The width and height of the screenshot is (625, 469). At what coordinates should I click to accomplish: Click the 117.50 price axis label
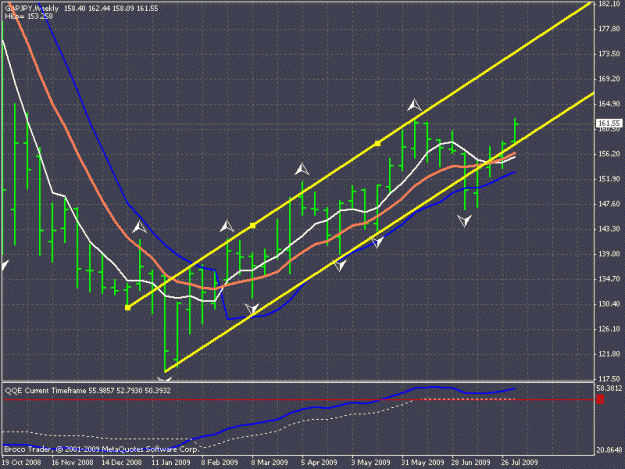point(609,379)
